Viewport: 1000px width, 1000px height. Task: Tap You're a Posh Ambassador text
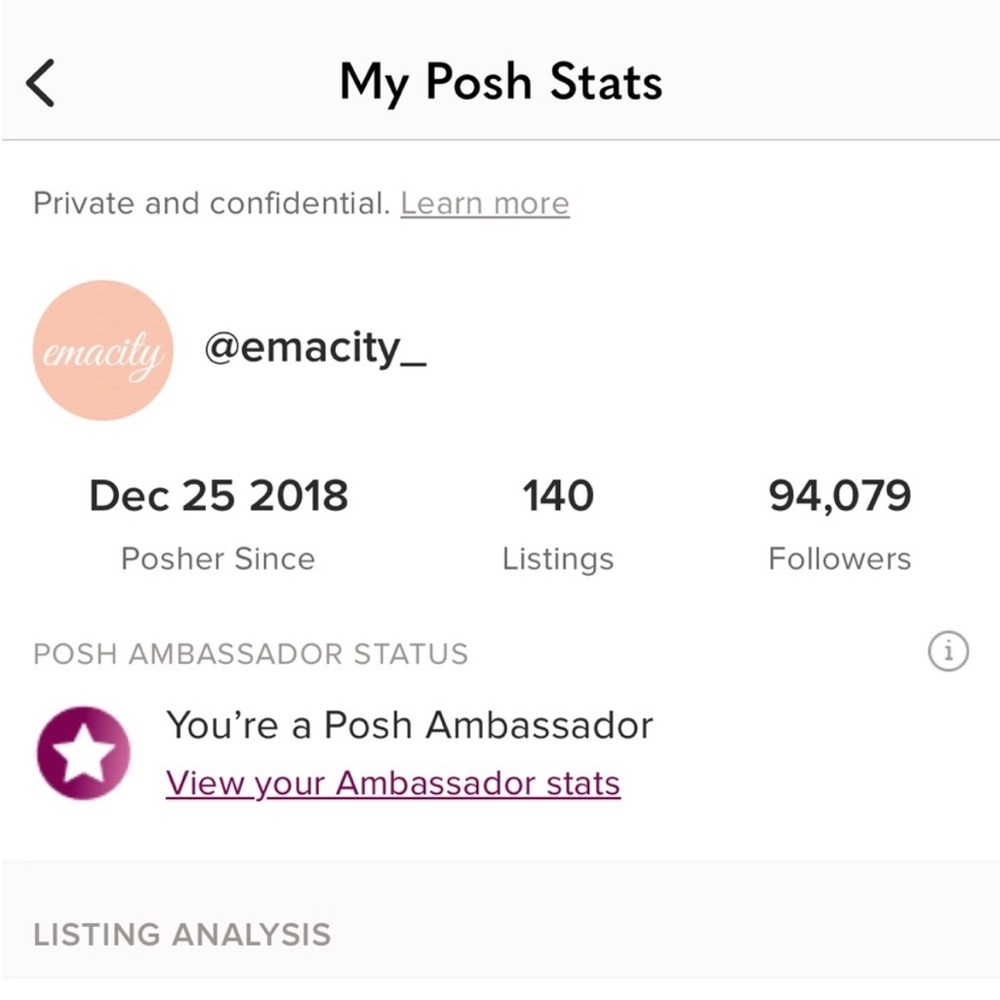[x=409, y=726]
